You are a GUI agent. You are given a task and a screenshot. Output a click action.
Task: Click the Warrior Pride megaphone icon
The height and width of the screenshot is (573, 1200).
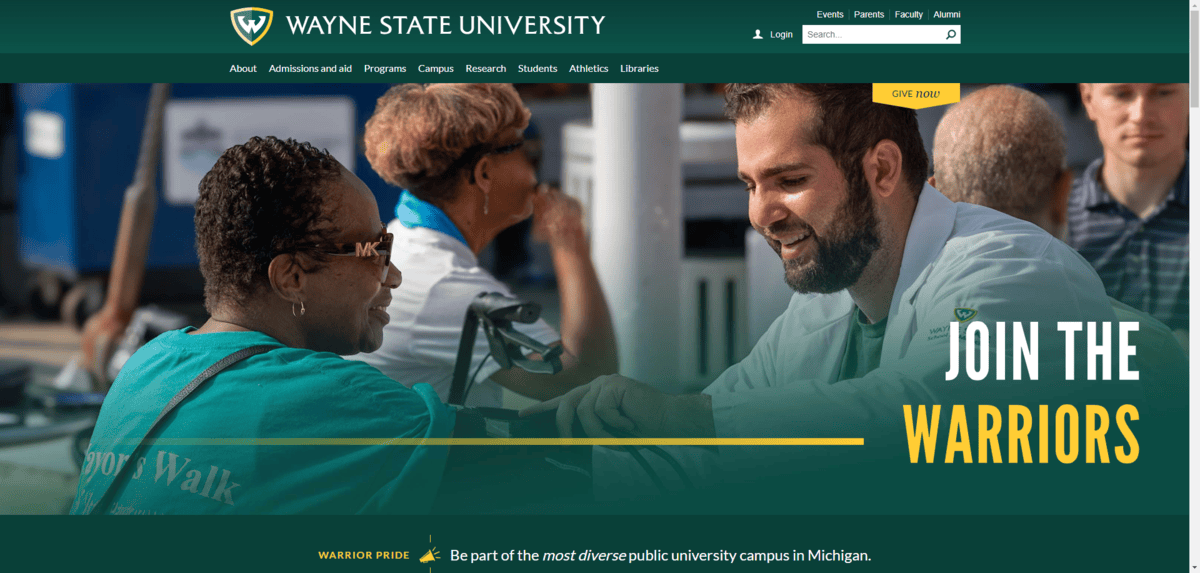[x=429, y=555]
